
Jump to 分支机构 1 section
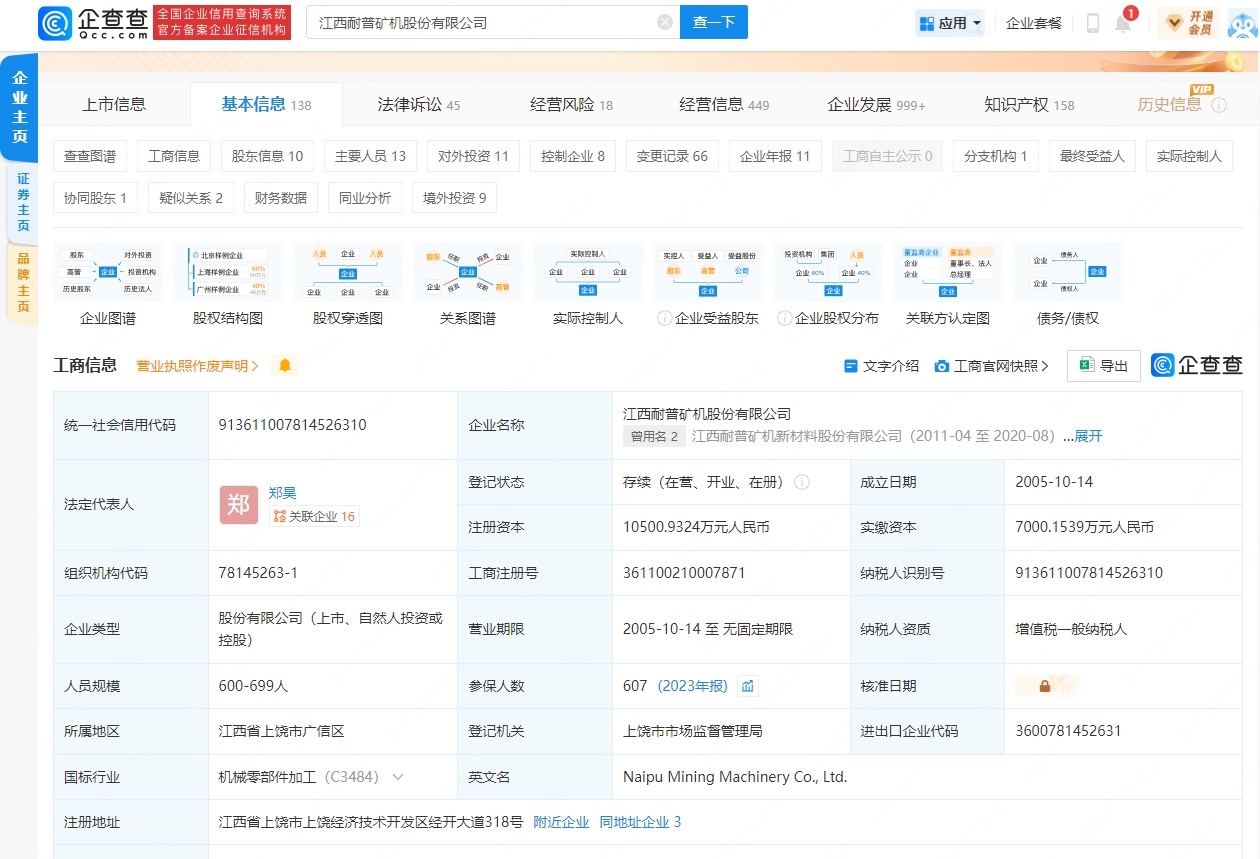click(995, 156)
